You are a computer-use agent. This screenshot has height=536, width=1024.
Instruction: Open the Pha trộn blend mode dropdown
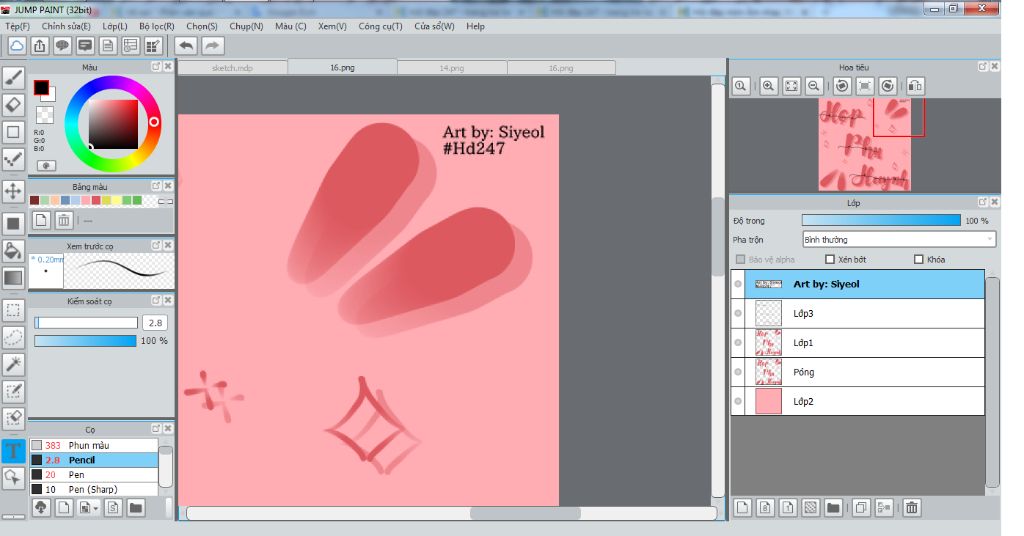pos(899,240)
